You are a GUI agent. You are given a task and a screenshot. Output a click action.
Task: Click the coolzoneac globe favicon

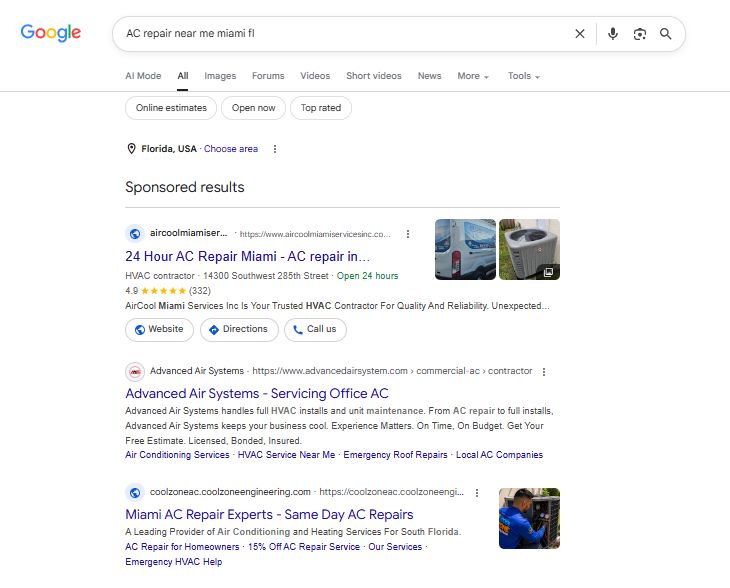(x=135, y=493)
